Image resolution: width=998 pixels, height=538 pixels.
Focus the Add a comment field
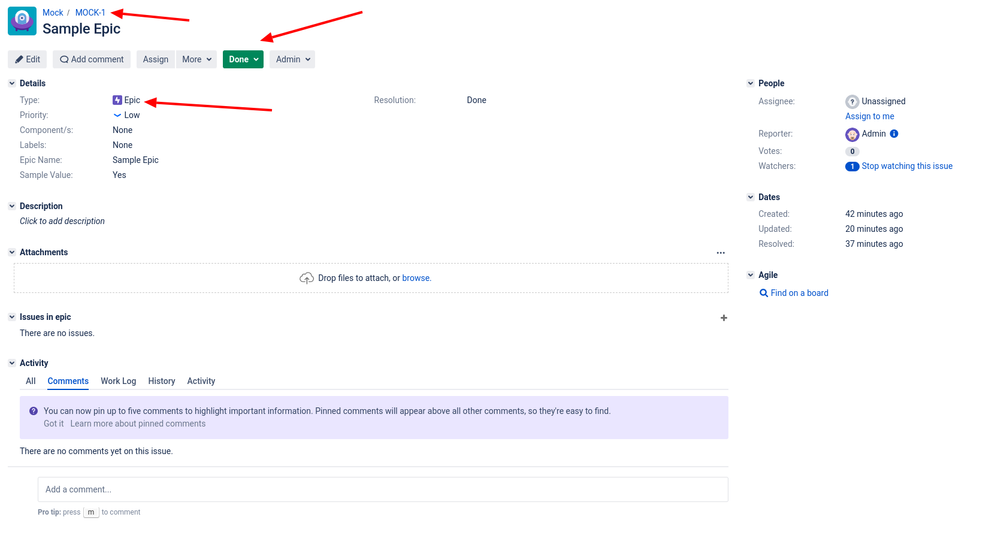383,490
